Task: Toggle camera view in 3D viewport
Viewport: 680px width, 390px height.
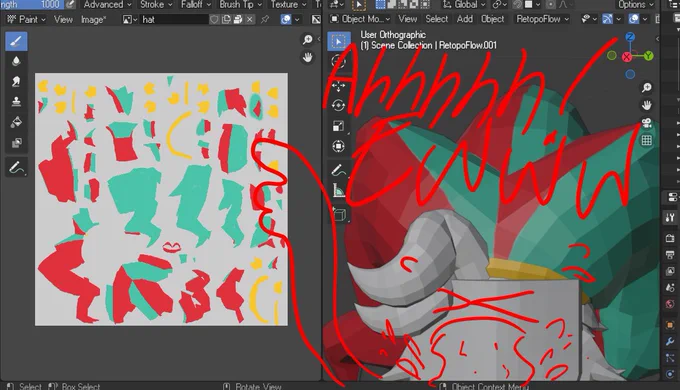Action: point(647,123)
